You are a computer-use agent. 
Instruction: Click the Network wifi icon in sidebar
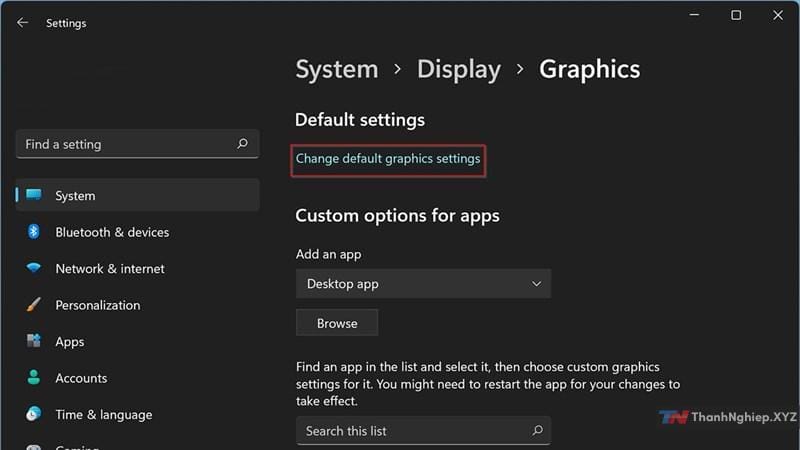(x=34, y=268)
